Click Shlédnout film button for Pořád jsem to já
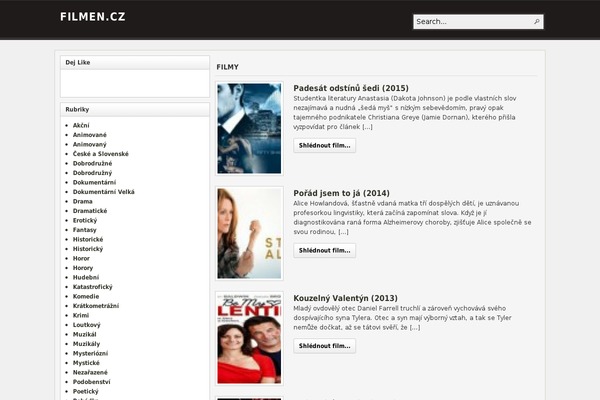This screenshot has width=600, height=400. tap(324, 250)
